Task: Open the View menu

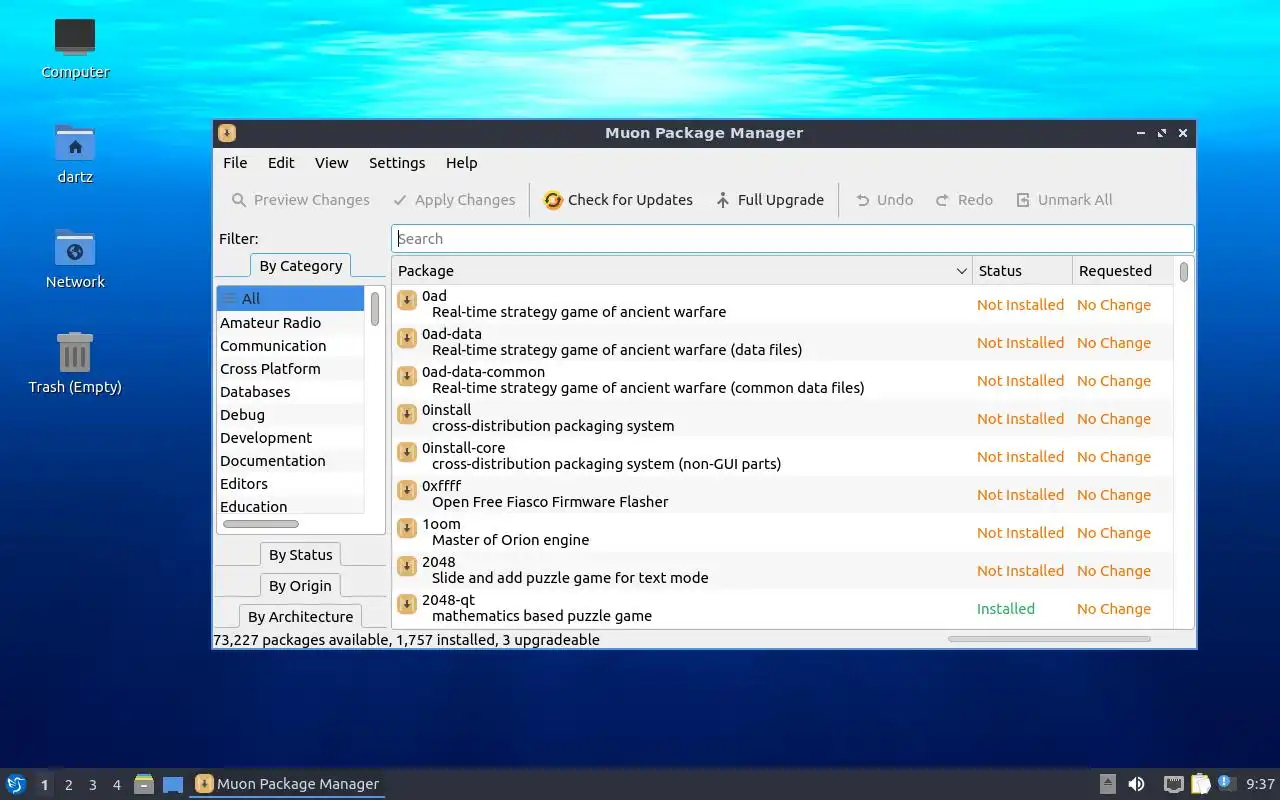Action: tap(331, 163)
